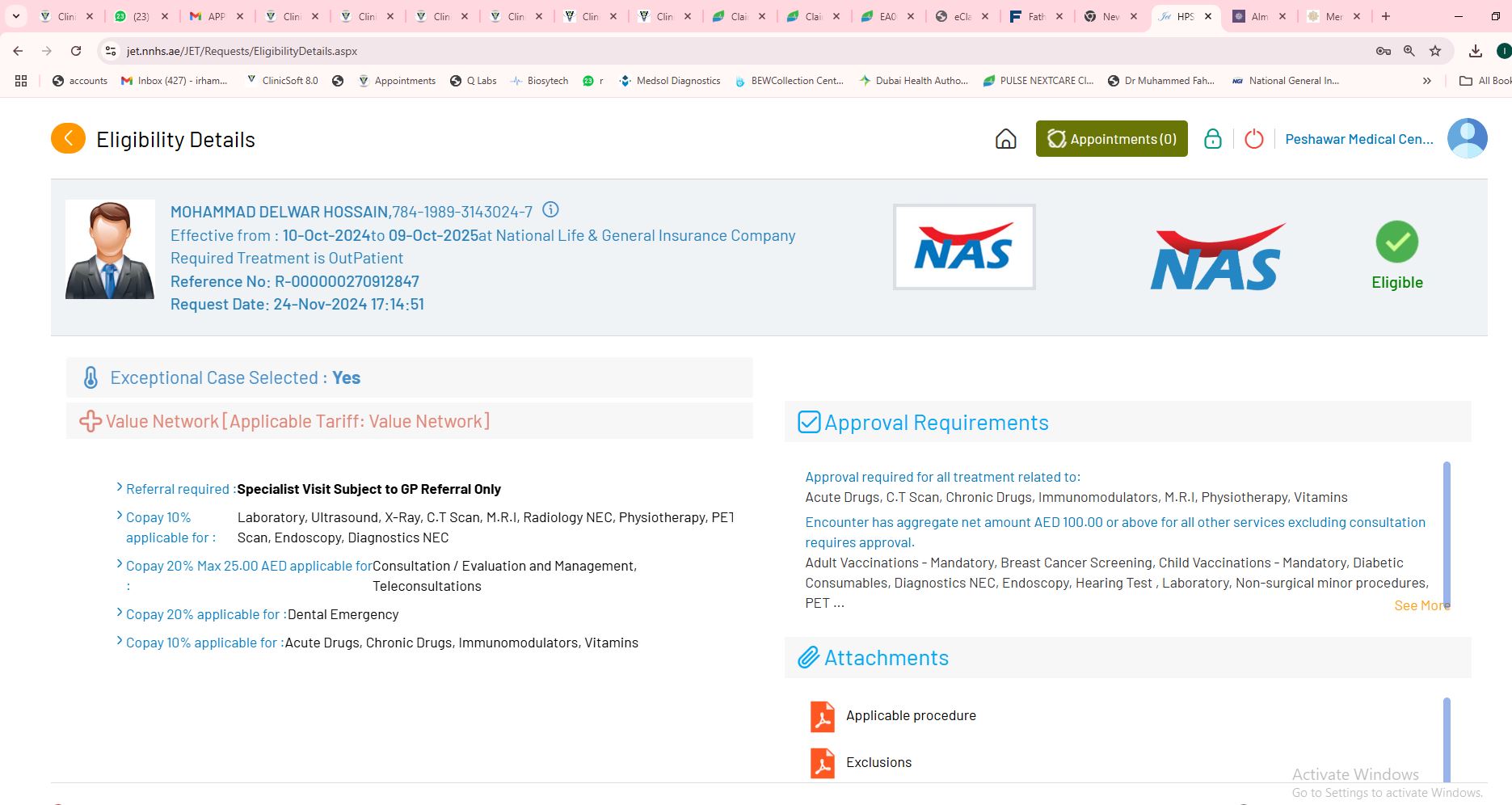
Task: Click See More in Approval Requirements
Action: [1421, 605]
